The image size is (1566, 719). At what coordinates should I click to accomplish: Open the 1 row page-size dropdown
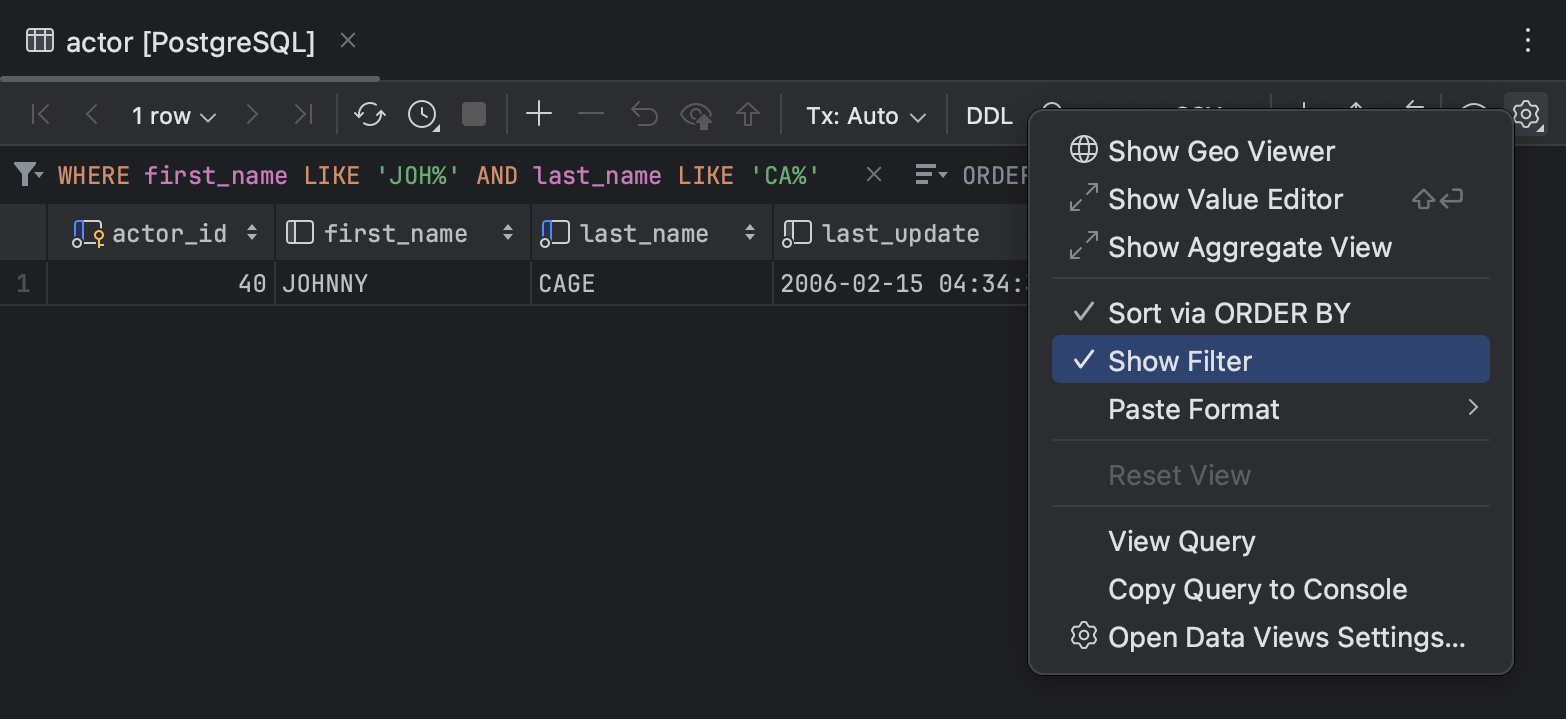click(x=172, y=114)
